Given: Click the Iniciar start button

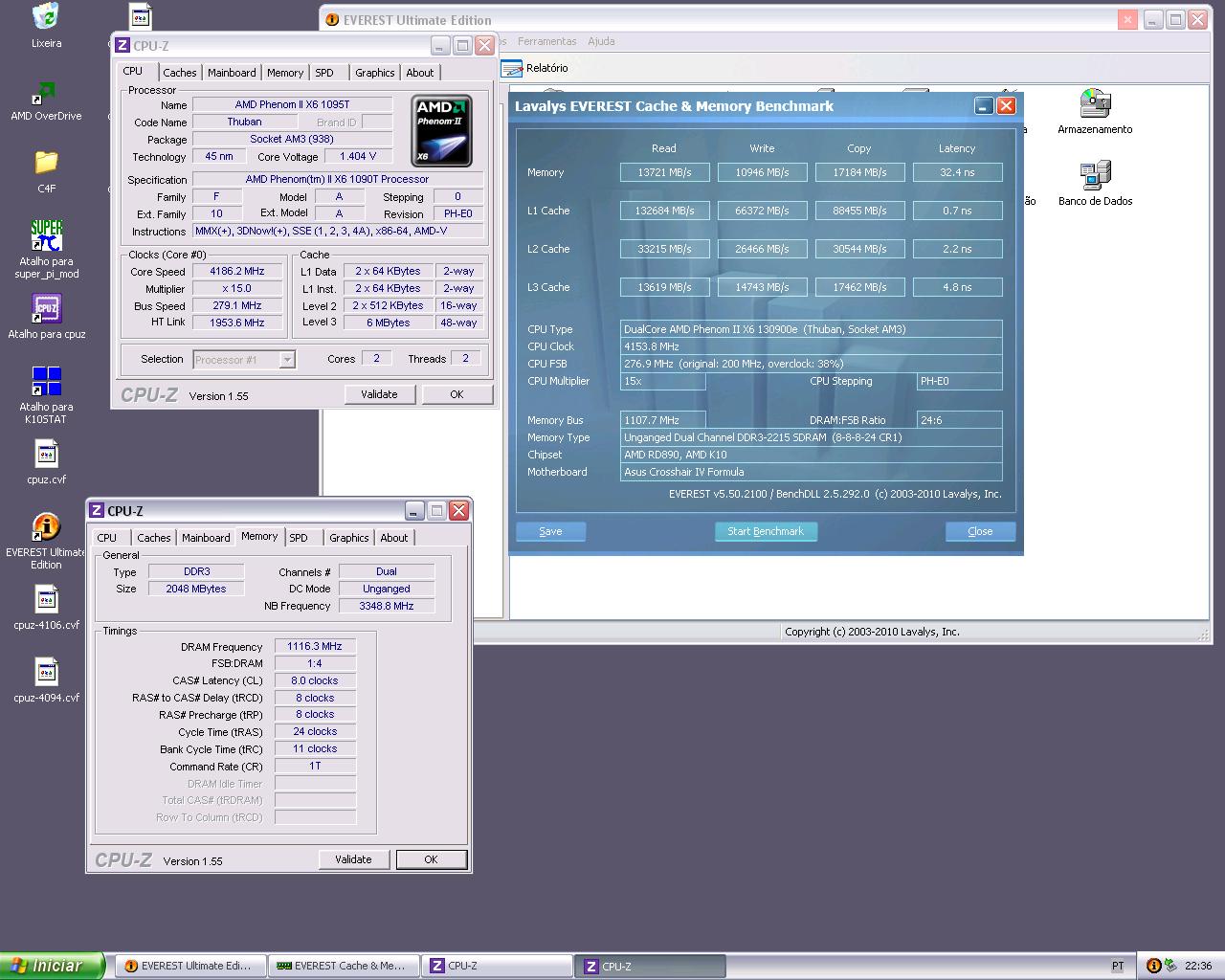Looking at the screenshot, I should point(53,966).
